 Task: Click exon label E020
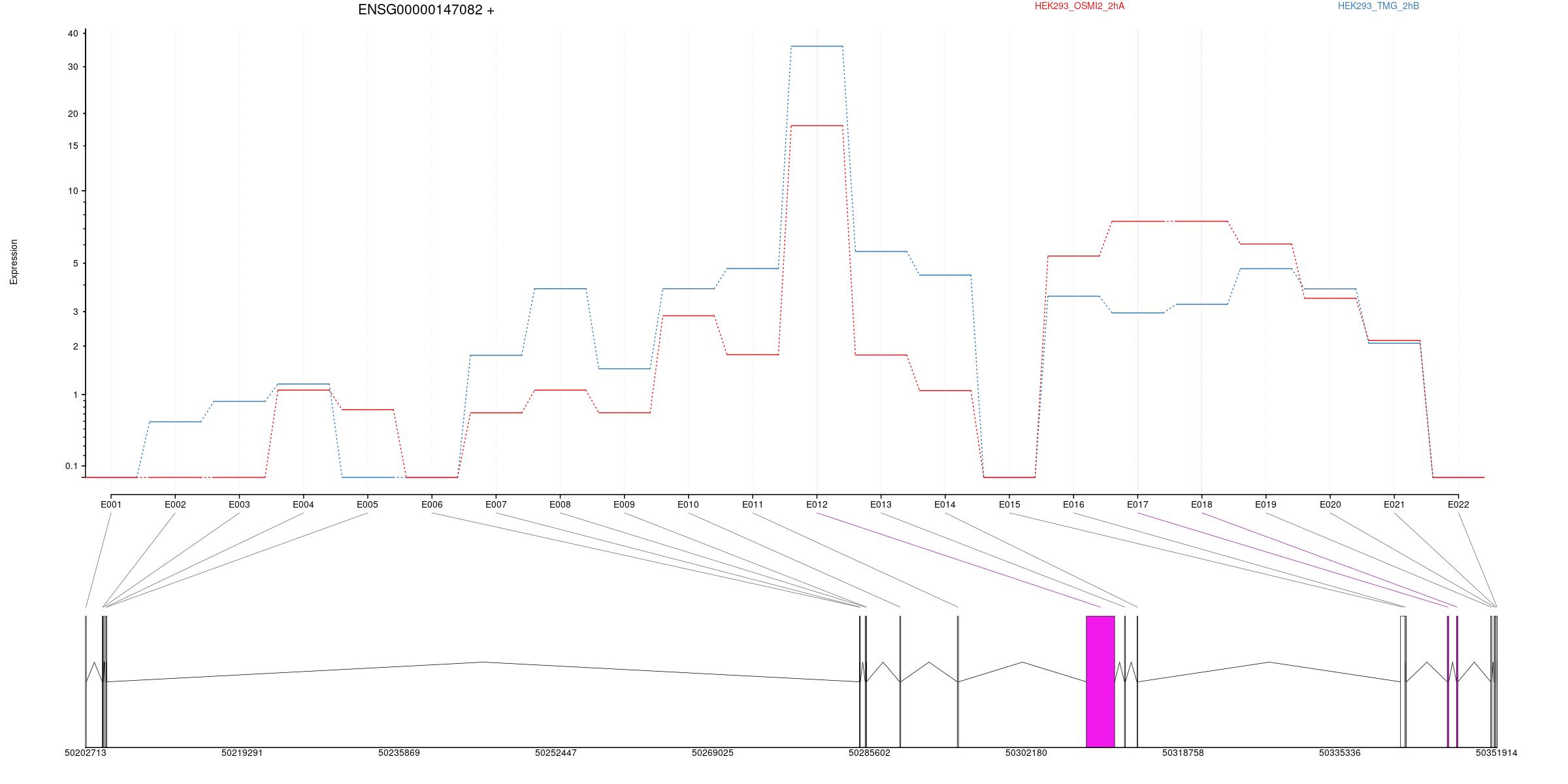1330,504
